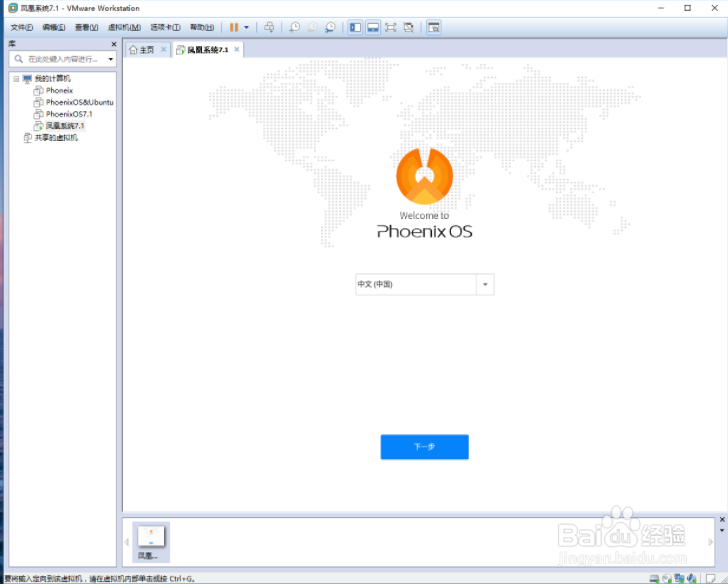Viewport: 728px width, 584px height.
Task: Click sound card status icon
Action: (x=692, y=578)
